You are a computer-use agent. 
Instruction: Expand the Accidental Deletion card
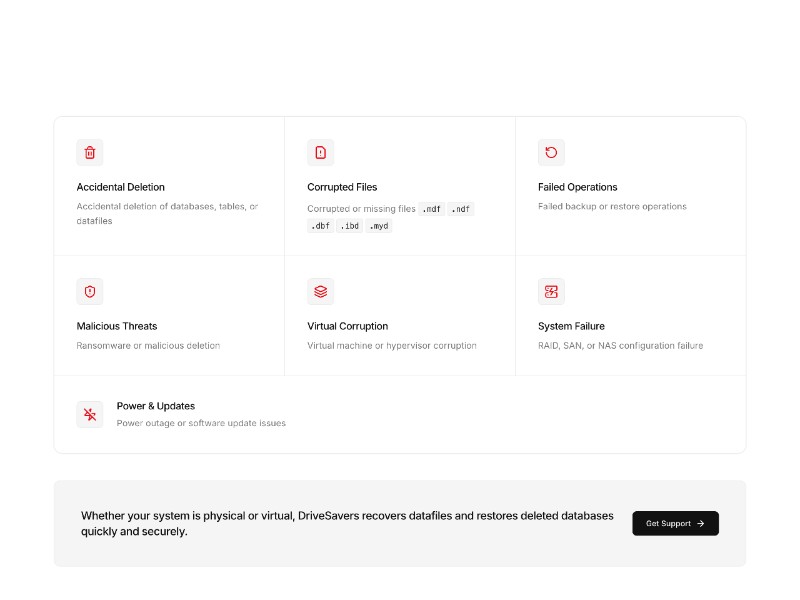(x=169, y=186)
